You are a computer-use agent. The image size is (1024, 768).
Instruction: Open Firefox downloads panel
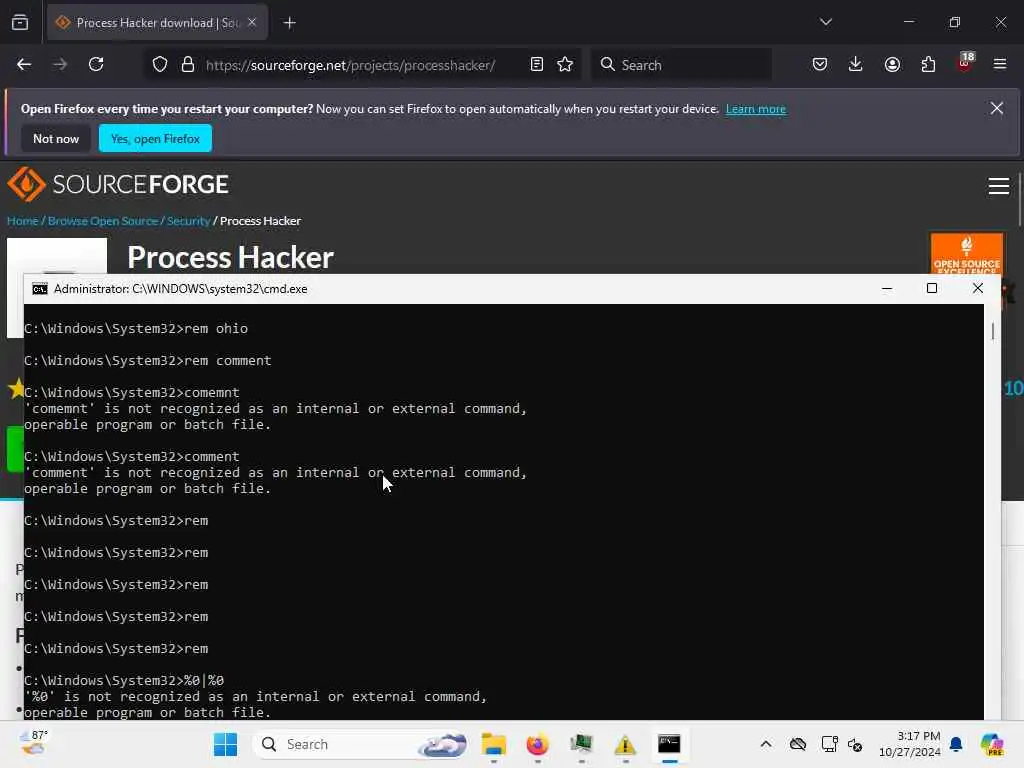tap(856, 65)
